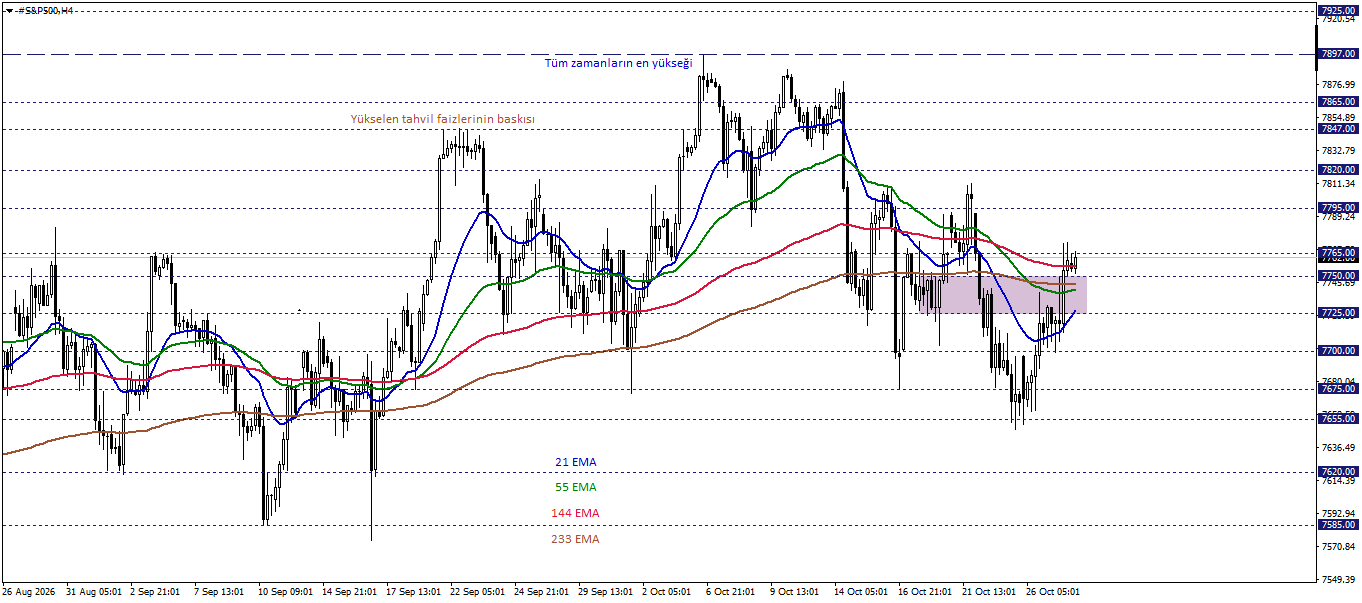
Task: Click the 6 Oct 21:01 time axis label
Action: click(x=731, y=592)
